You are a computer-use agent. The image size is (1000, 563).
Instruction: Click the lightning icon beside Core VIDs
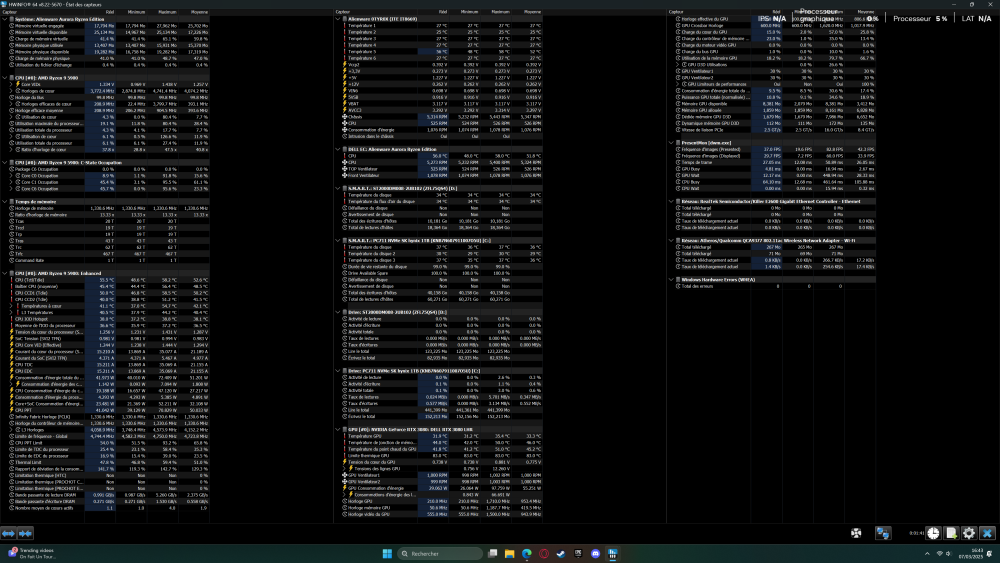point(17,84)
